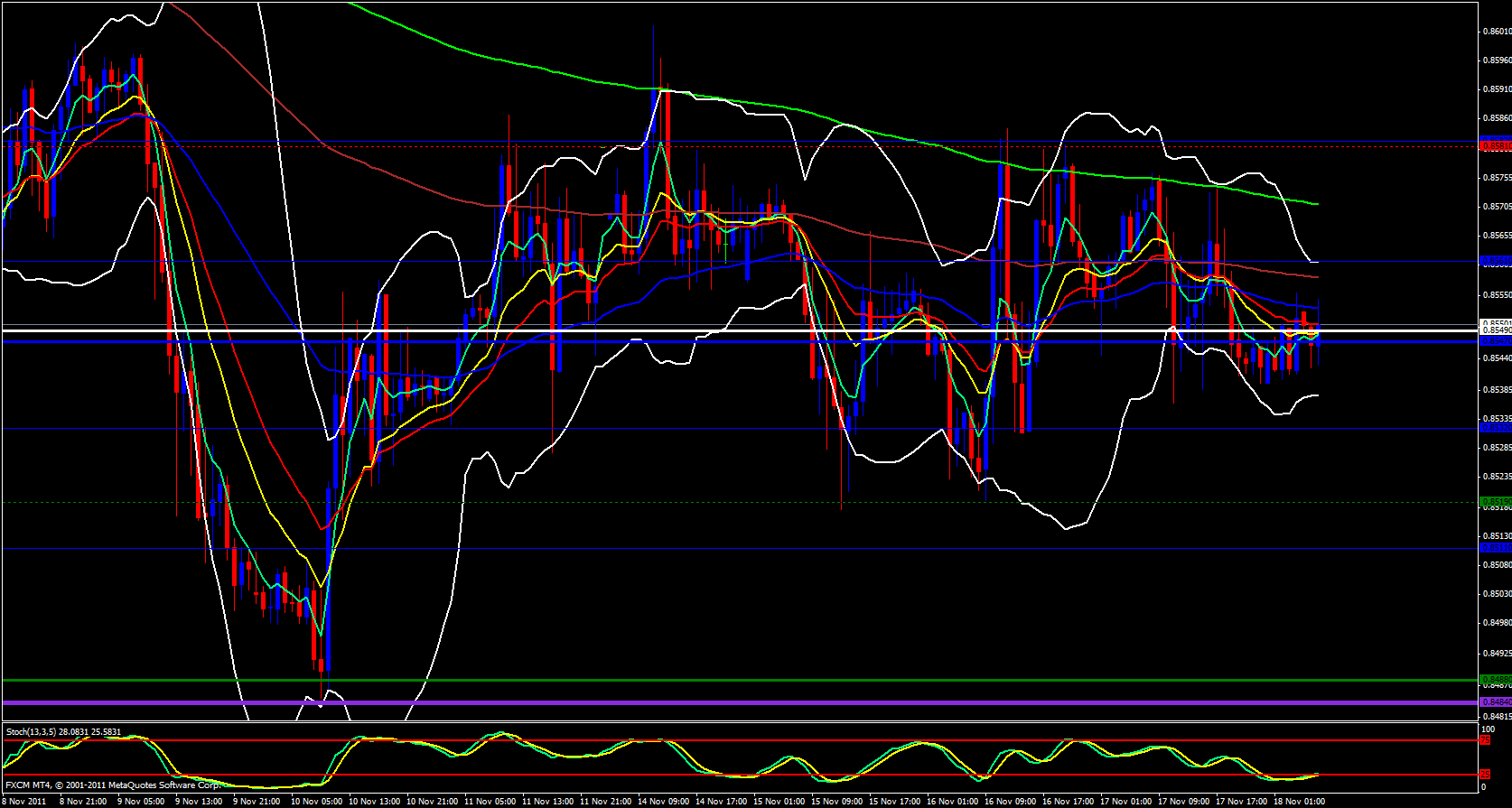Click the 0.85705 price axis label

pyautogui.click(x=1497, y=207)
